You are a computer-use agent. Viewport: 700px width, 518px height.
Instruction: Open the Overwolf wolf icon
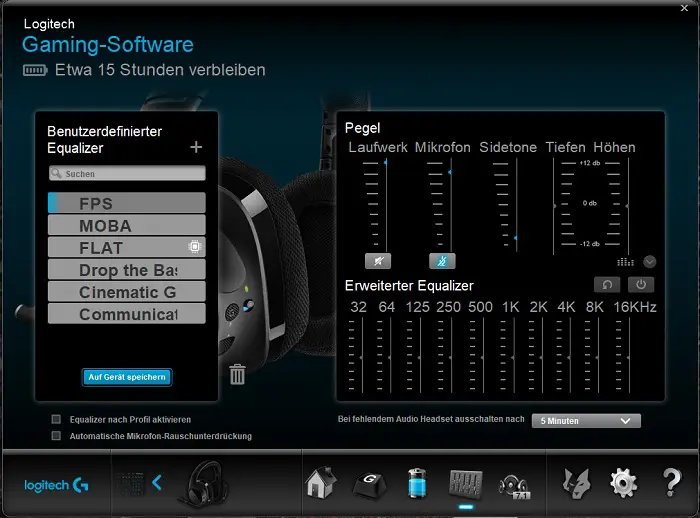576,484
